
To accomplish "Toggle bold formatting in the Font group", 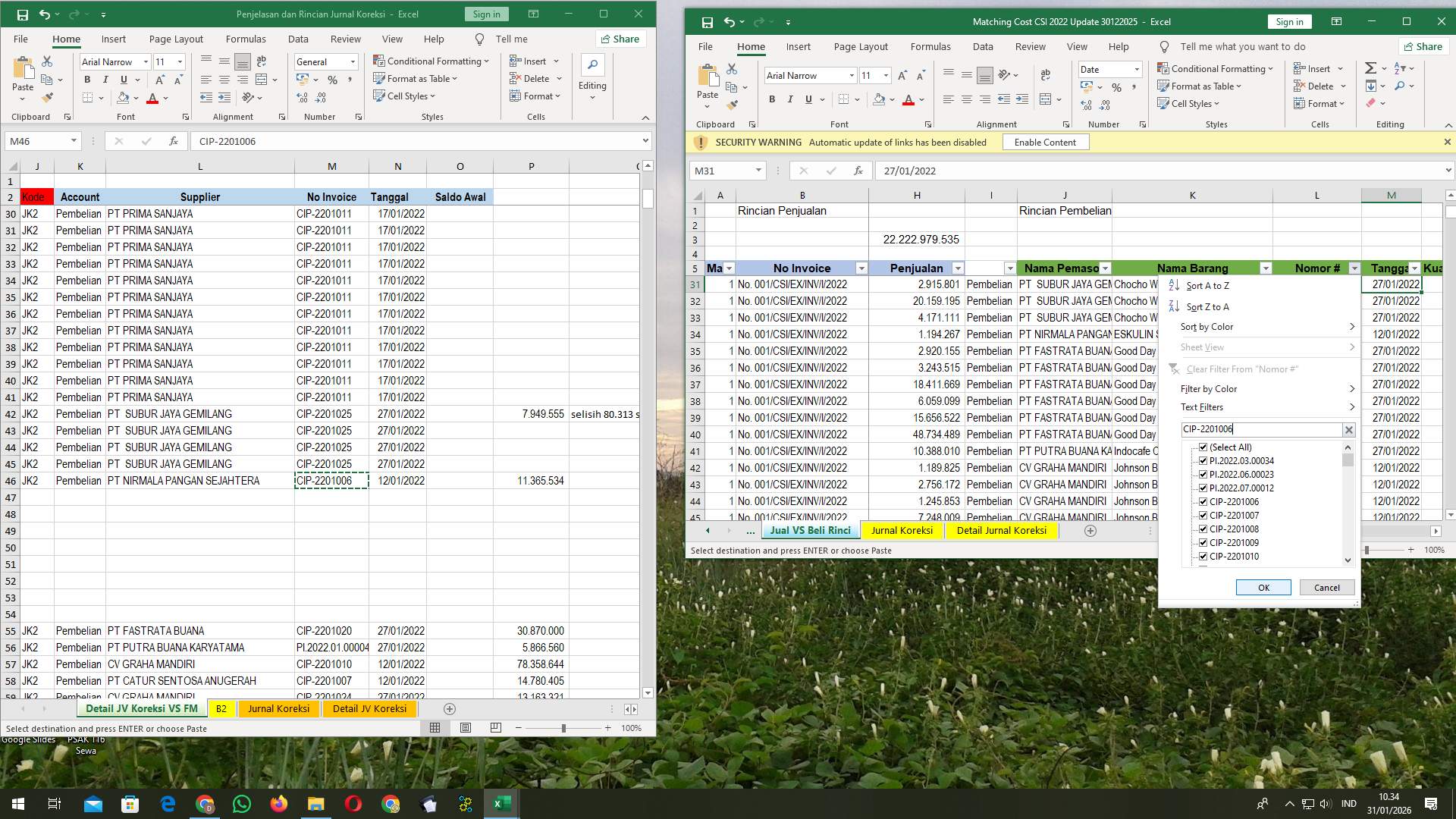I will [x=772, y=99].
